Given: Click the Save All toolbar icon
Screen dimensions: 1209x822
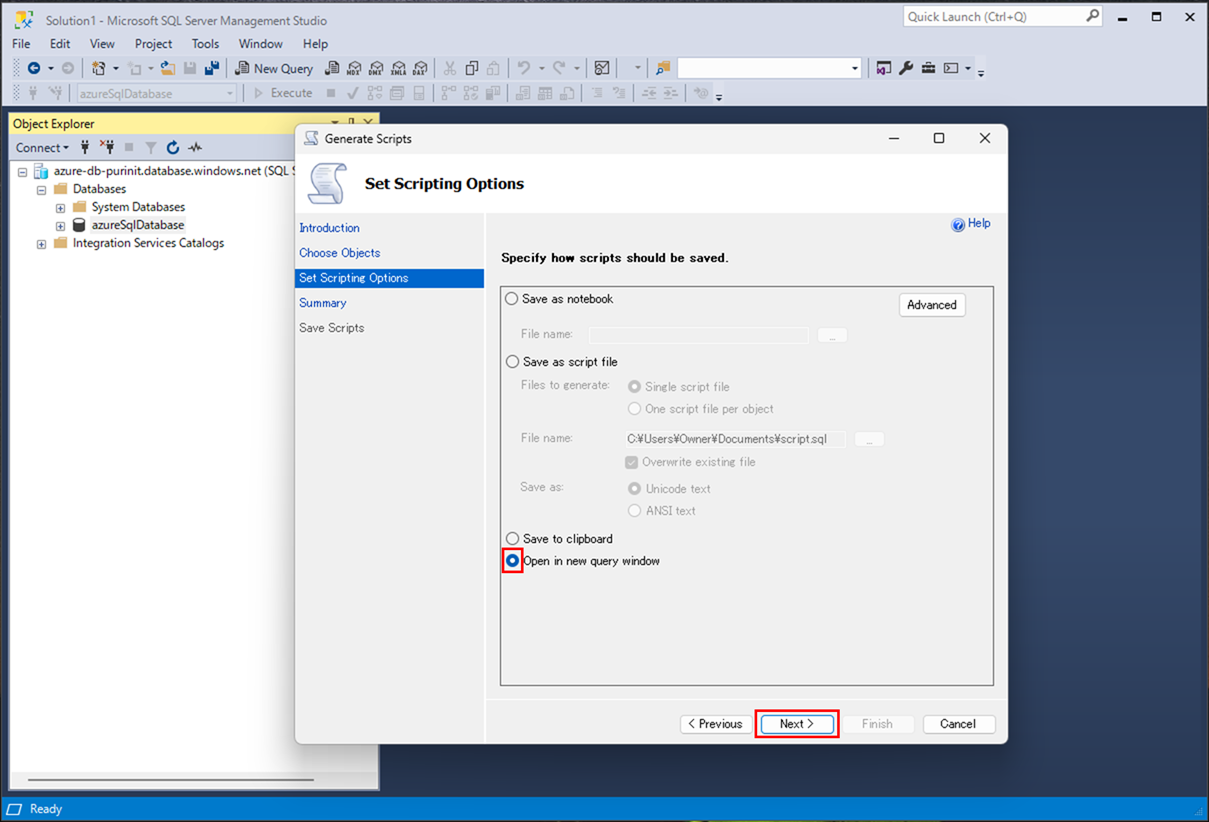Looking at the screenshot, I should point(212,68).
